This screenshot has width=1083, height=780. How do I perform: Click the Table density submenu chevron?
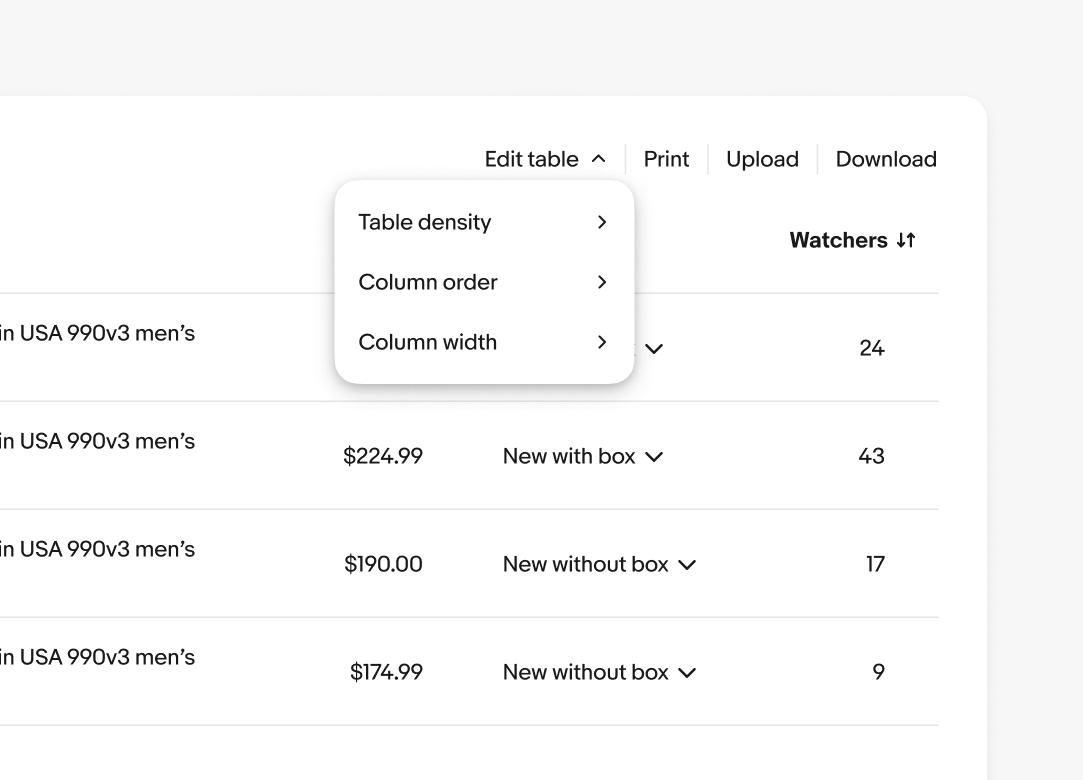click(602, 222)
